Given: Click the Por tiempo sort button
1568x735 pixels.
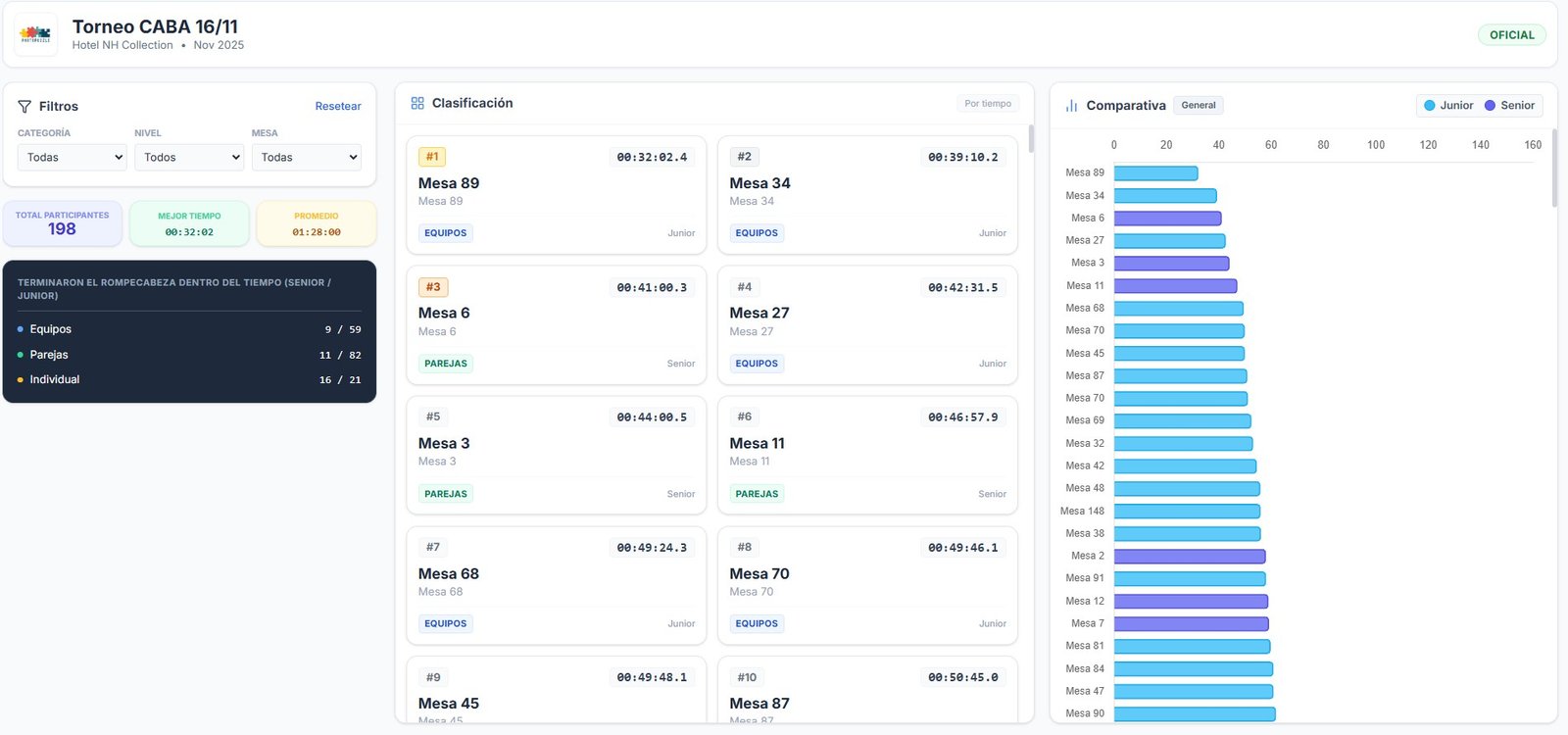Looking at the screenshot, I should (987, 104).
